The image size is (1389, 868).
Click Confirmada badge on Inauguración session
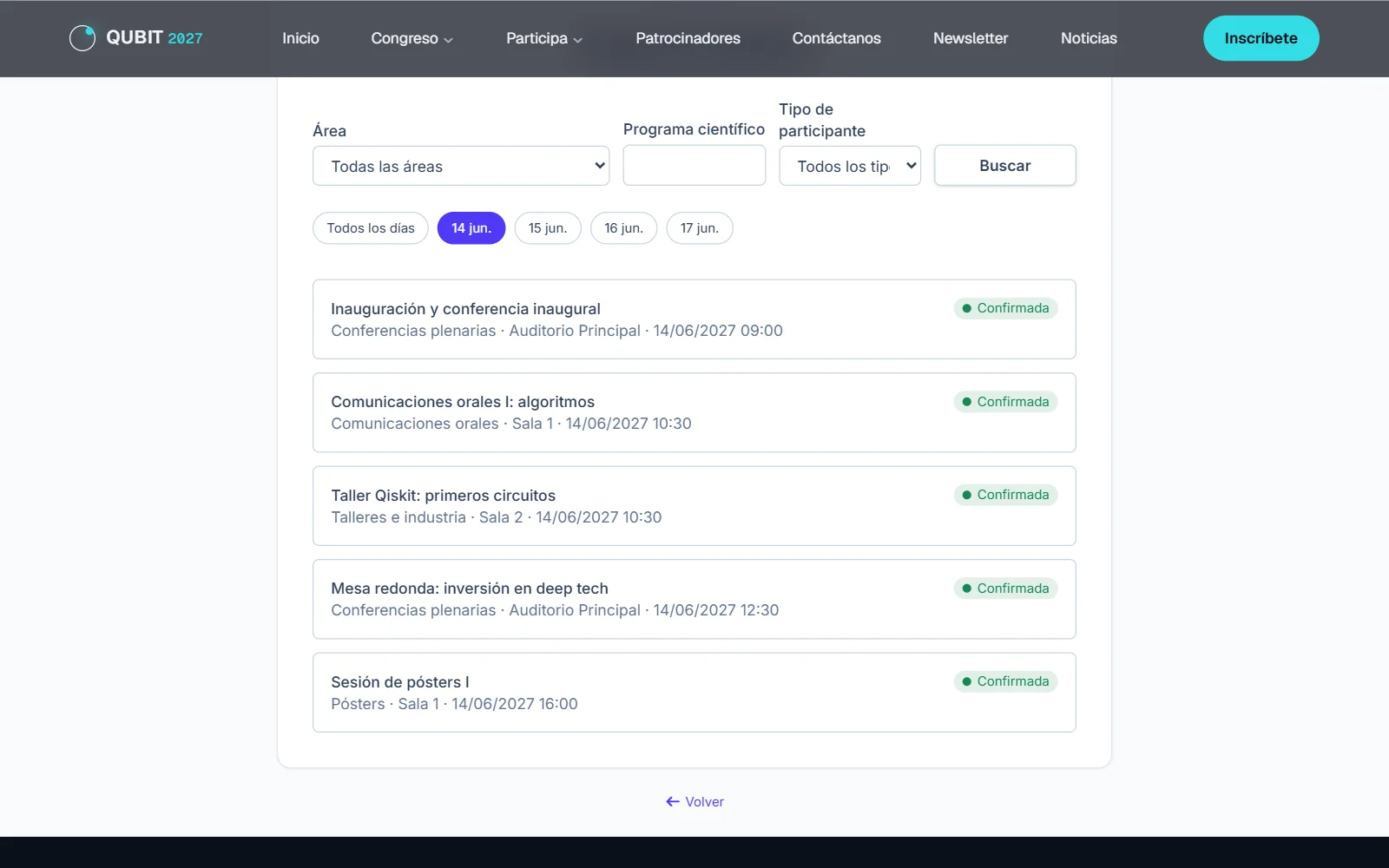point(1005,308)
